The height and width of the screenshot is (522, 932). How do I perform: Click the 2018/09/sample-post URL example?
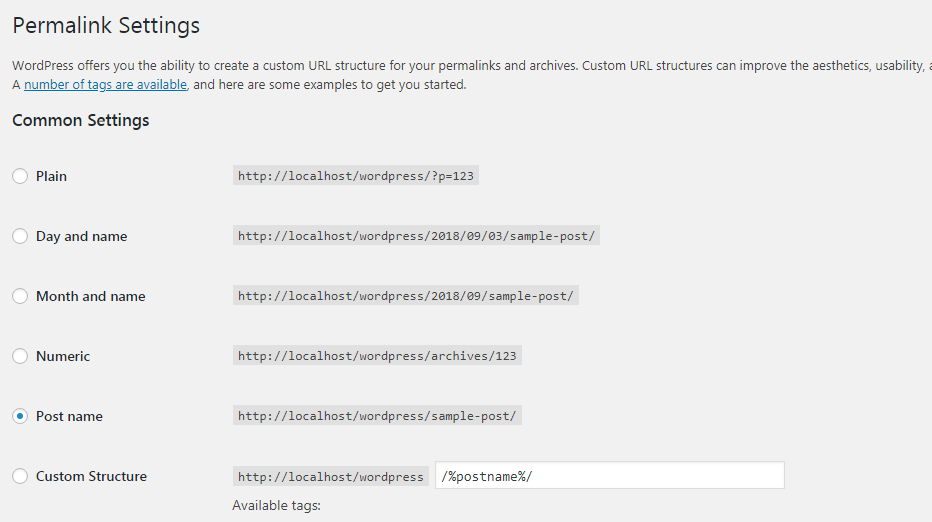[x=405, y=296]
